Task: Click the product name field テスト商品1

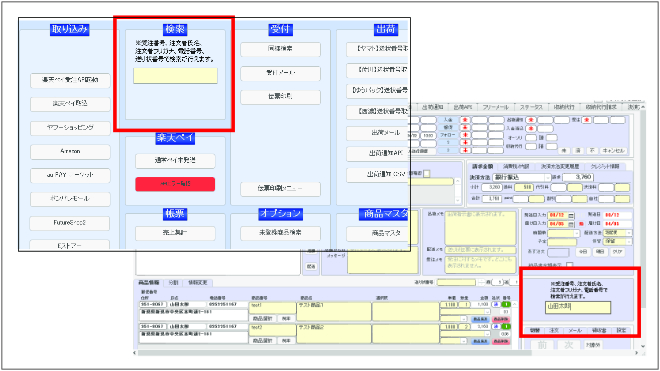Action: click(334, 311)
